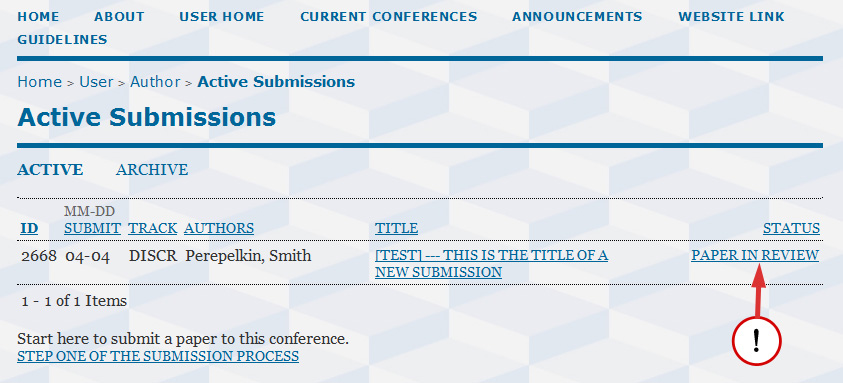Switch to the ARCHIVE tab
843x383 pixels.
[x=152, y=169]
